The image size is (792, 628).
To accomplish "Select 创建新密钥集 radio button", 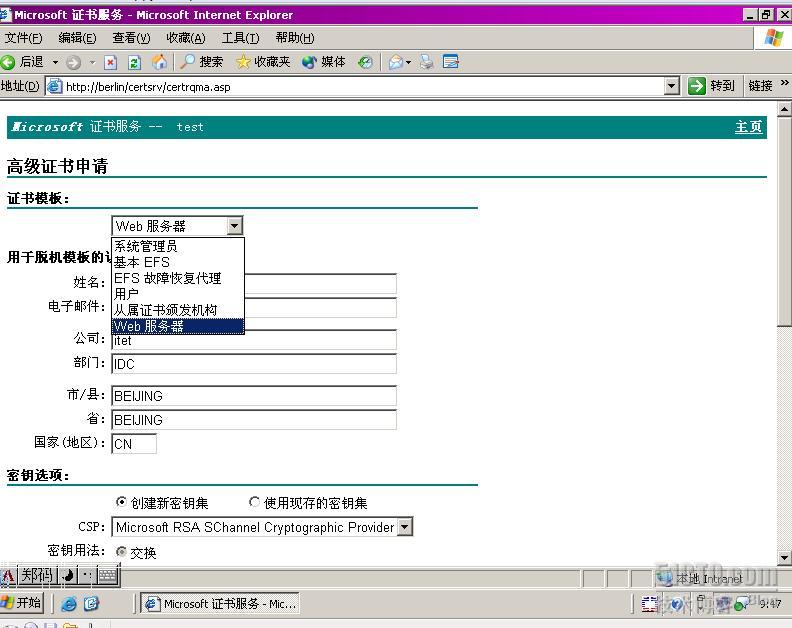I will point(121,502).
